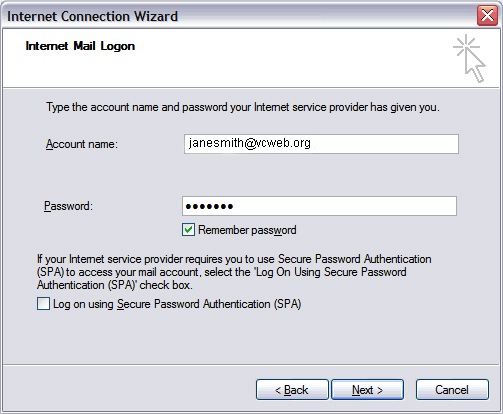Screen dimensions: 503x414
Task: Click the 'Log on using Secure Password Authentication (SPA)' label
Action: click(177, 304)
